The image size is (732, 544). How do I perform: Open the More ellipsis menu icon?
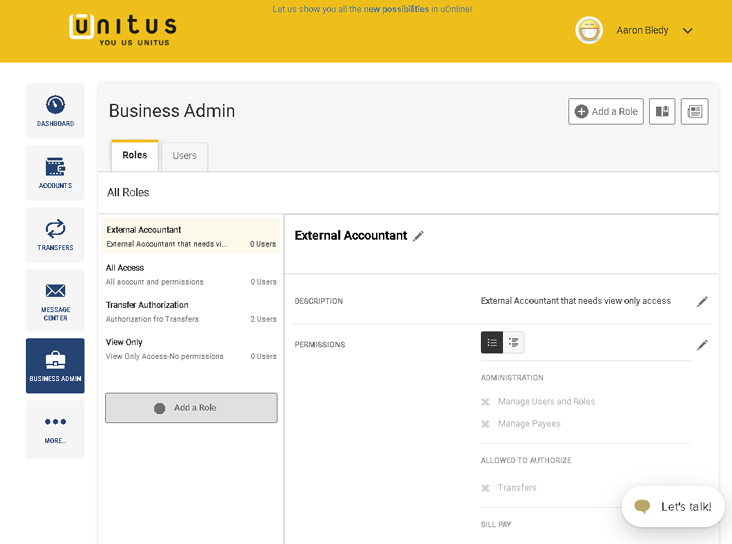pyautogui.click(x=55, y=422)
